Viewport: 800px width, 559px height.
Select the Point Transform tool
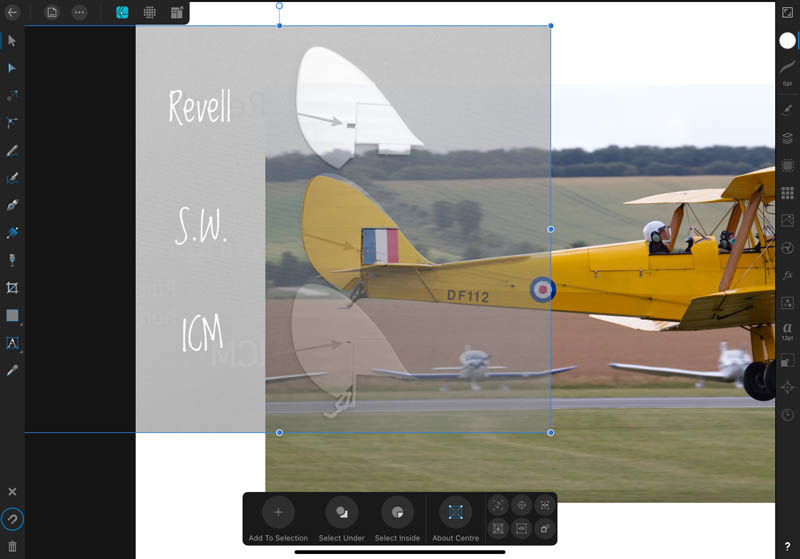pyautogui.click(x=12, y=95)
